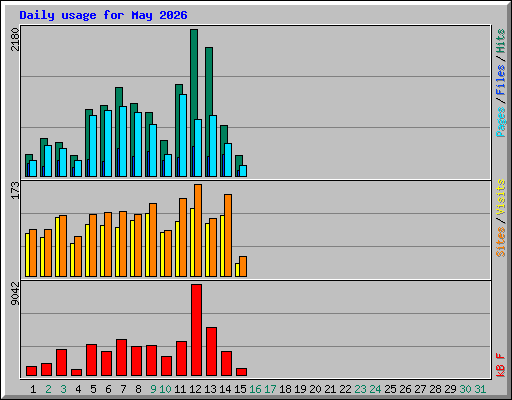Click the yellow 'Visits' legend label
The image size is (512, 400).
[x=501, y=197]
